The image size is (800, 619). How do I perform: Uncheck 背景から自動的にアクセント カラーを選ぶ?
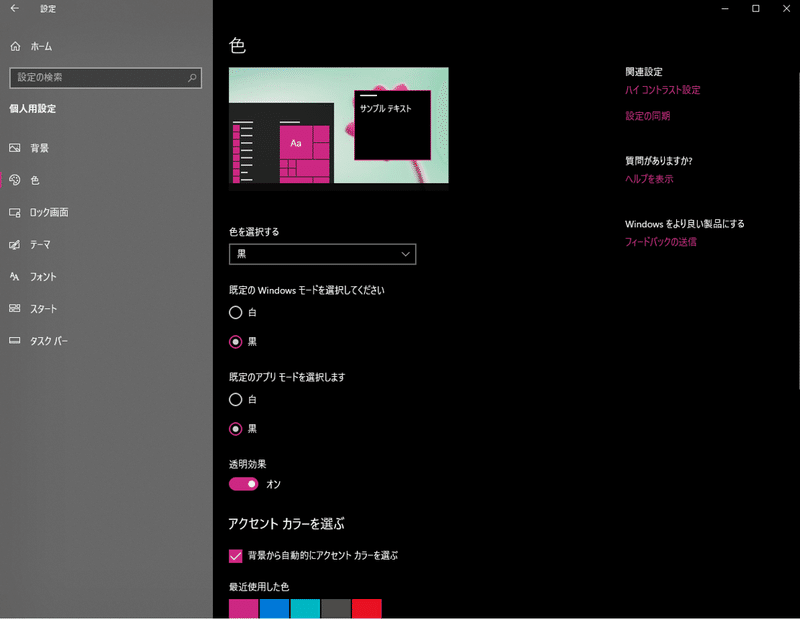235,556
